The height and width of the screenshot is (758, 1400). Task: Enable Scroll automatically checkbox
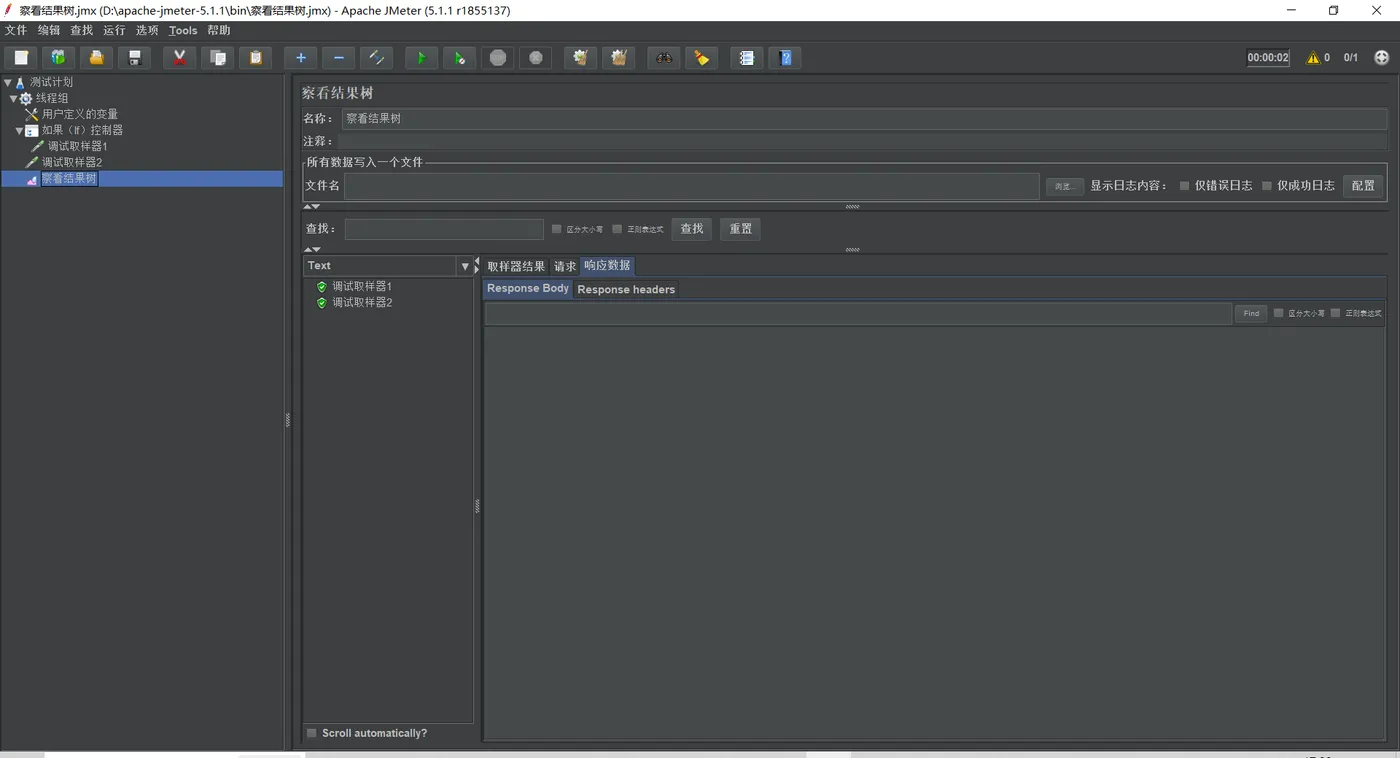coord(312,733)
